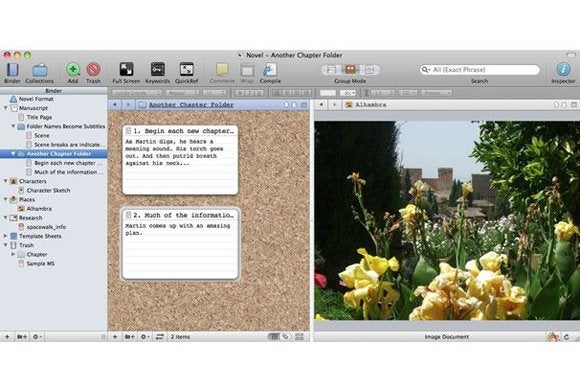Go back in left editor history

(x=115, y=105)
